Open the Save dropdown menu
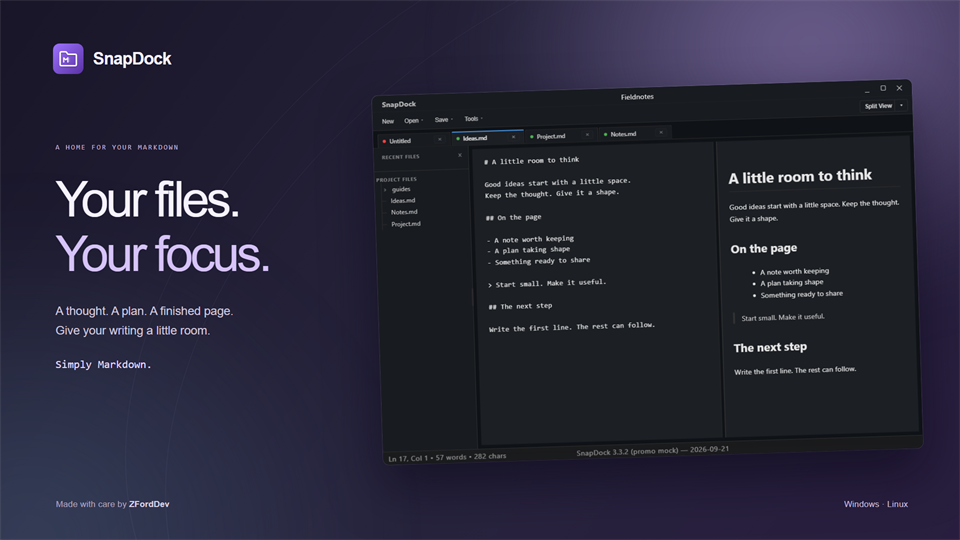The image size is (960, 540). (444, 120)
